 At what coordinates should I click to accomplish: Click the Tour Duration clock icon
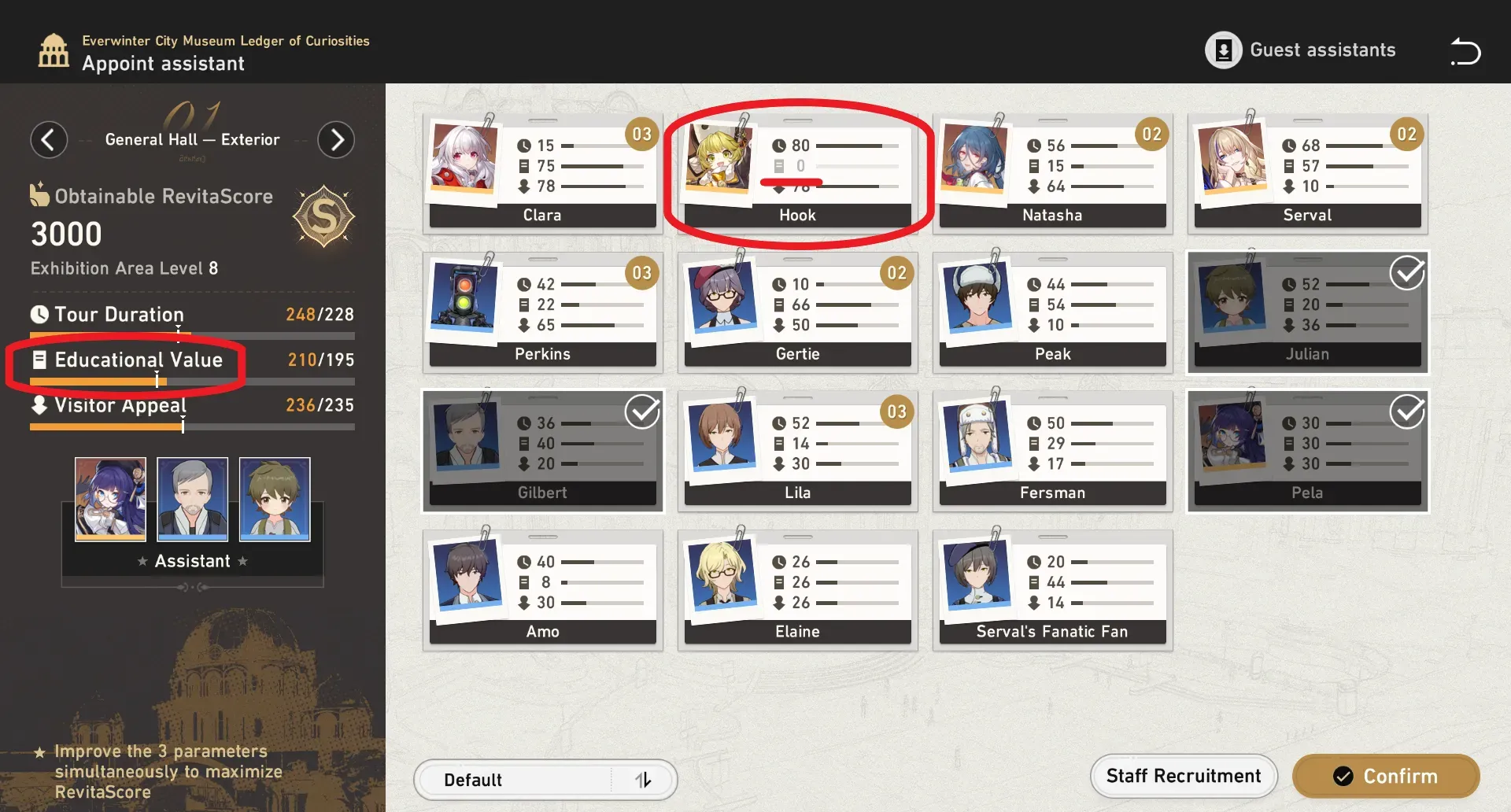coord(39,314)
